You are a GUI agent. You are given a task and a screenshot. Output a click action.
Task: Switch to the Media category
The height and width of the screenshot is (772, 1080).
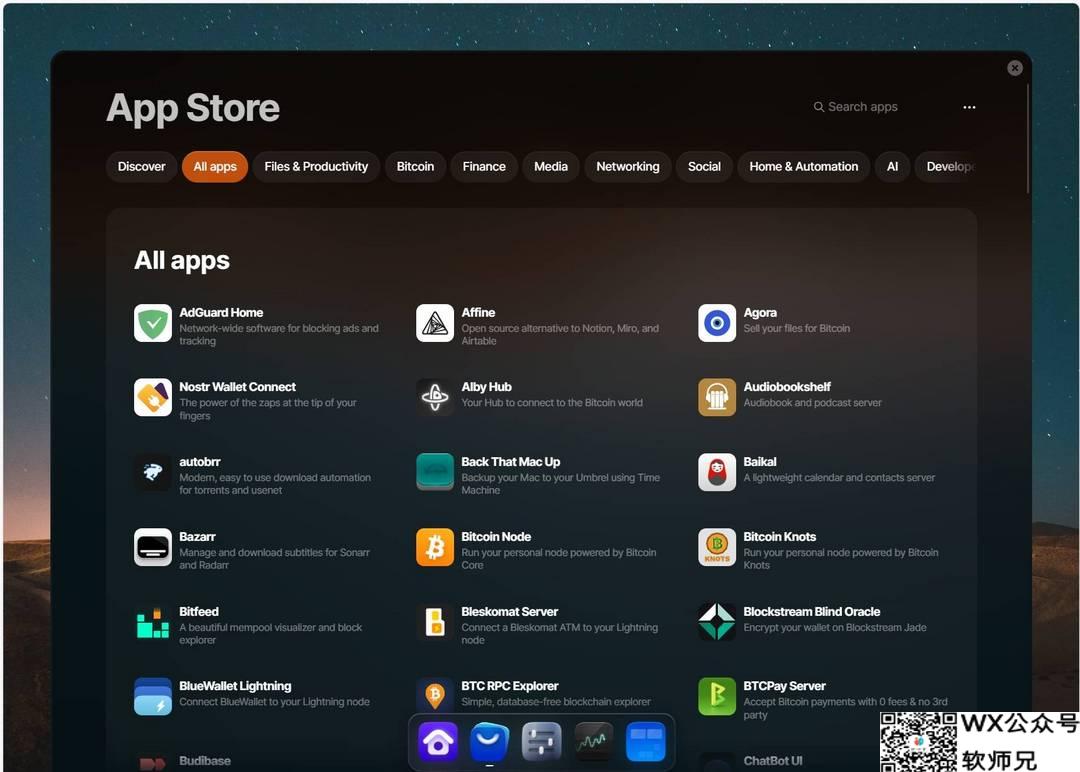coord(551,167)
